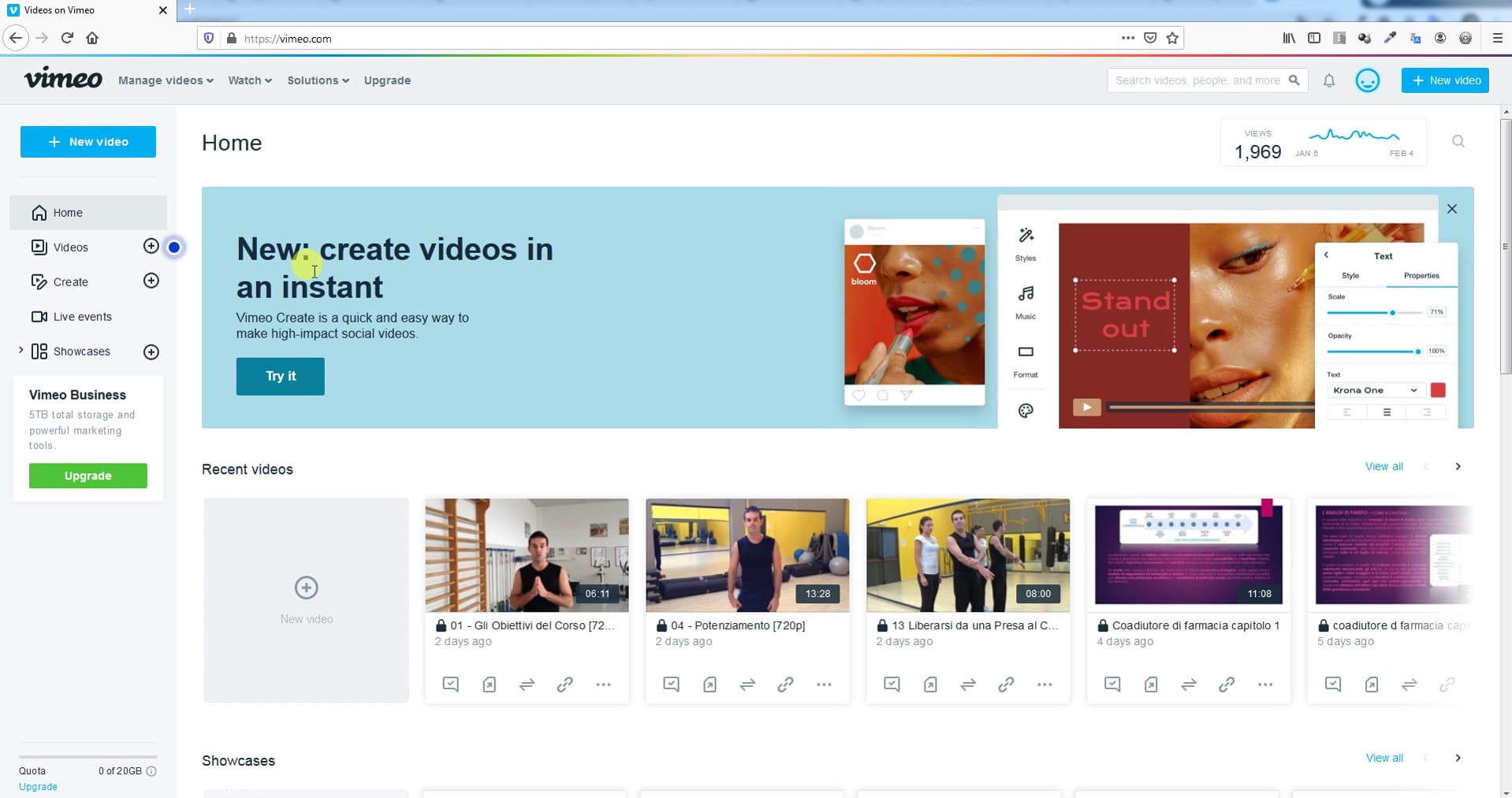Open review page icon for 01 - Gli Obiettivi
The height and width of the screenshot is (798, 1512).
tap(451, 684)
